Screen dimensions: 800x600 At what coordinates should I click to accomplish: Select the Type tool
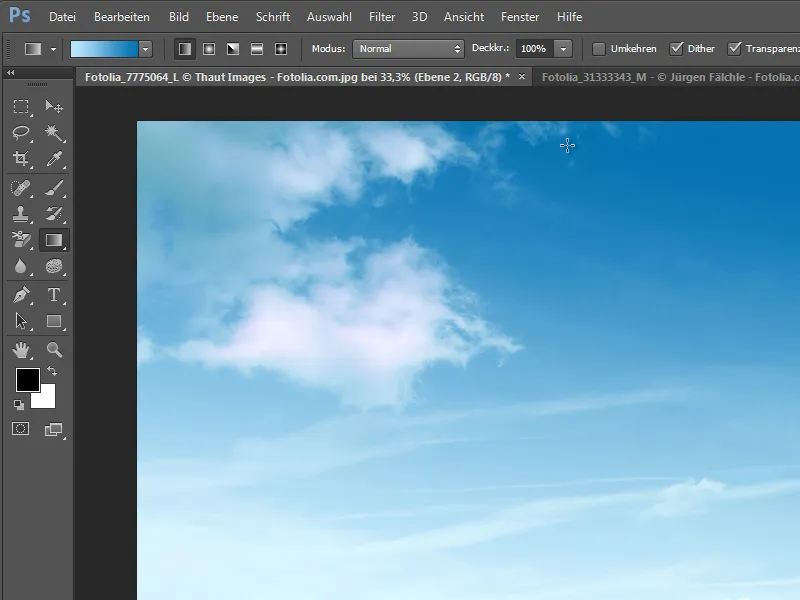54,295
